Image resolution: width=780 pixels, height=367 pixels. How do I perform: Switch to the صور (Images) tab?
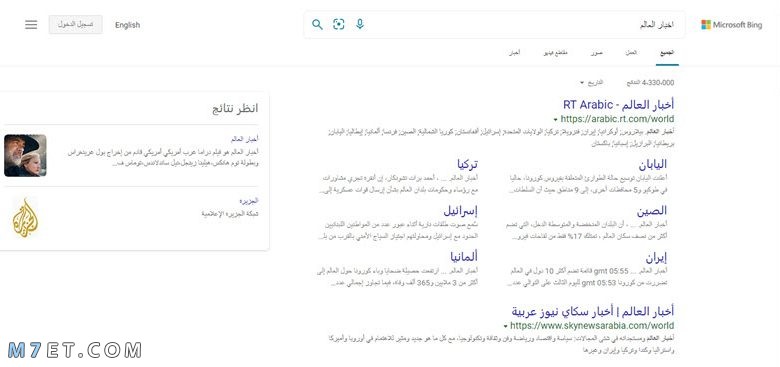(597, 53)
